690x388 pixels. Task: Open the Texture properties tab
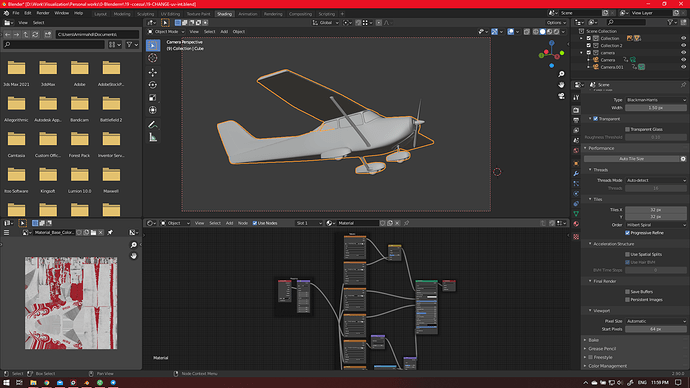pyautogui.click(x=576, y=237)
